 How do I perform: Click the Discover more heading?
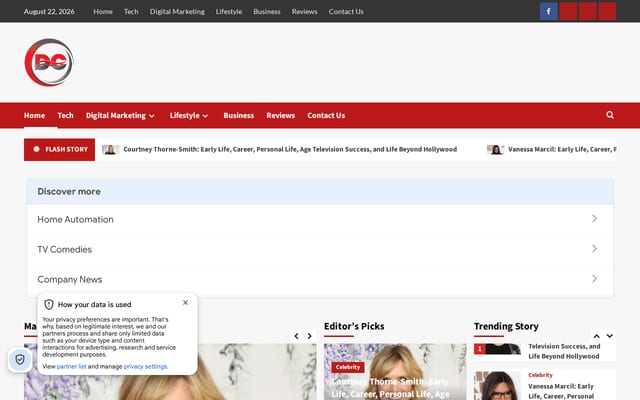click(x=69, y=191)
